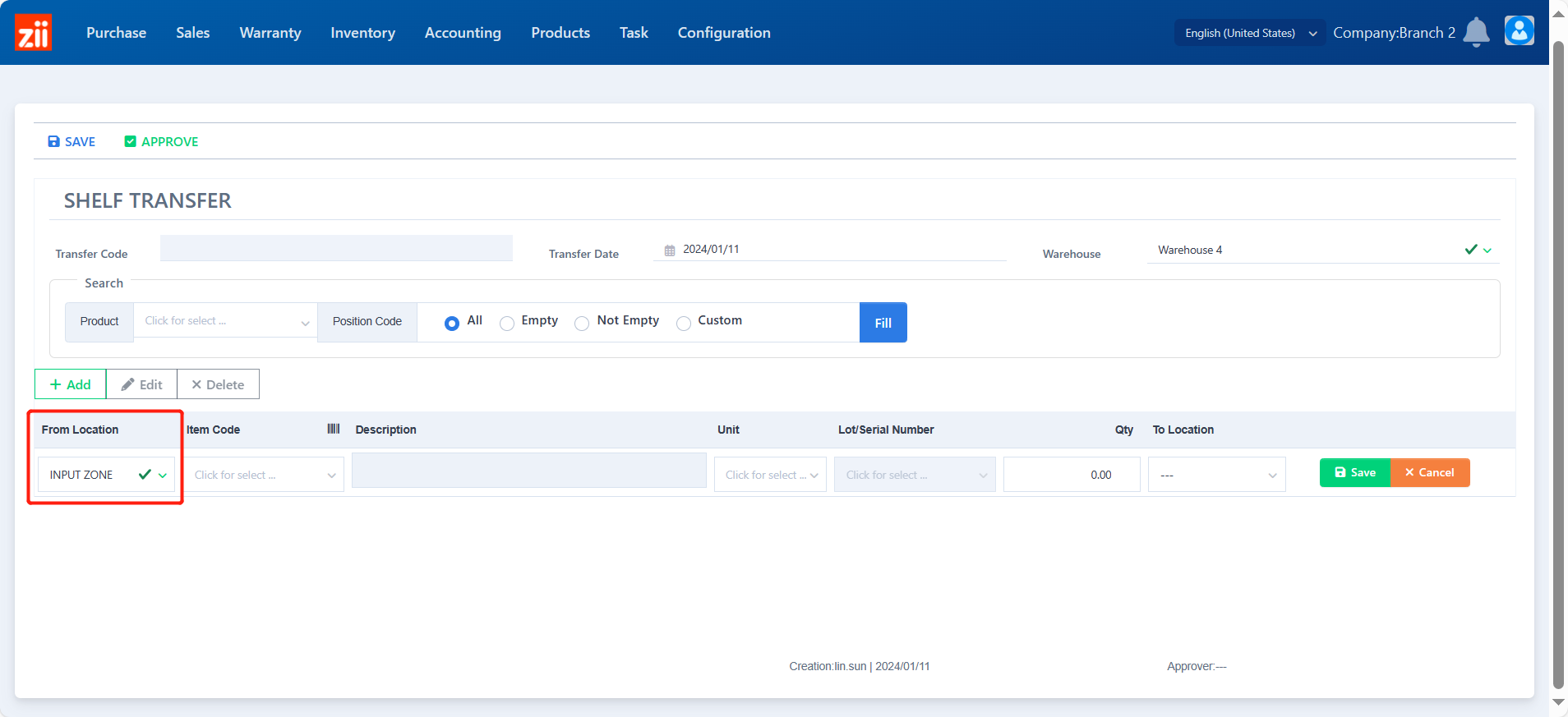Click the page vertical scrollbar

click(x=1558, y=365)
